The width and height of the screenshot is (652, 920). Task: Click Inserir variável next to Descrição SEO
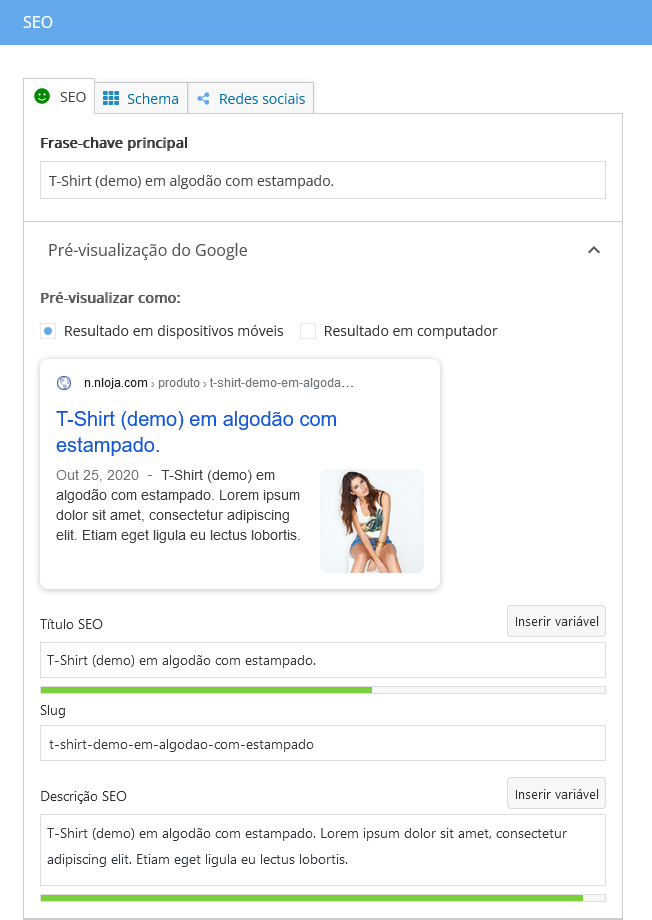click(556, 792)
